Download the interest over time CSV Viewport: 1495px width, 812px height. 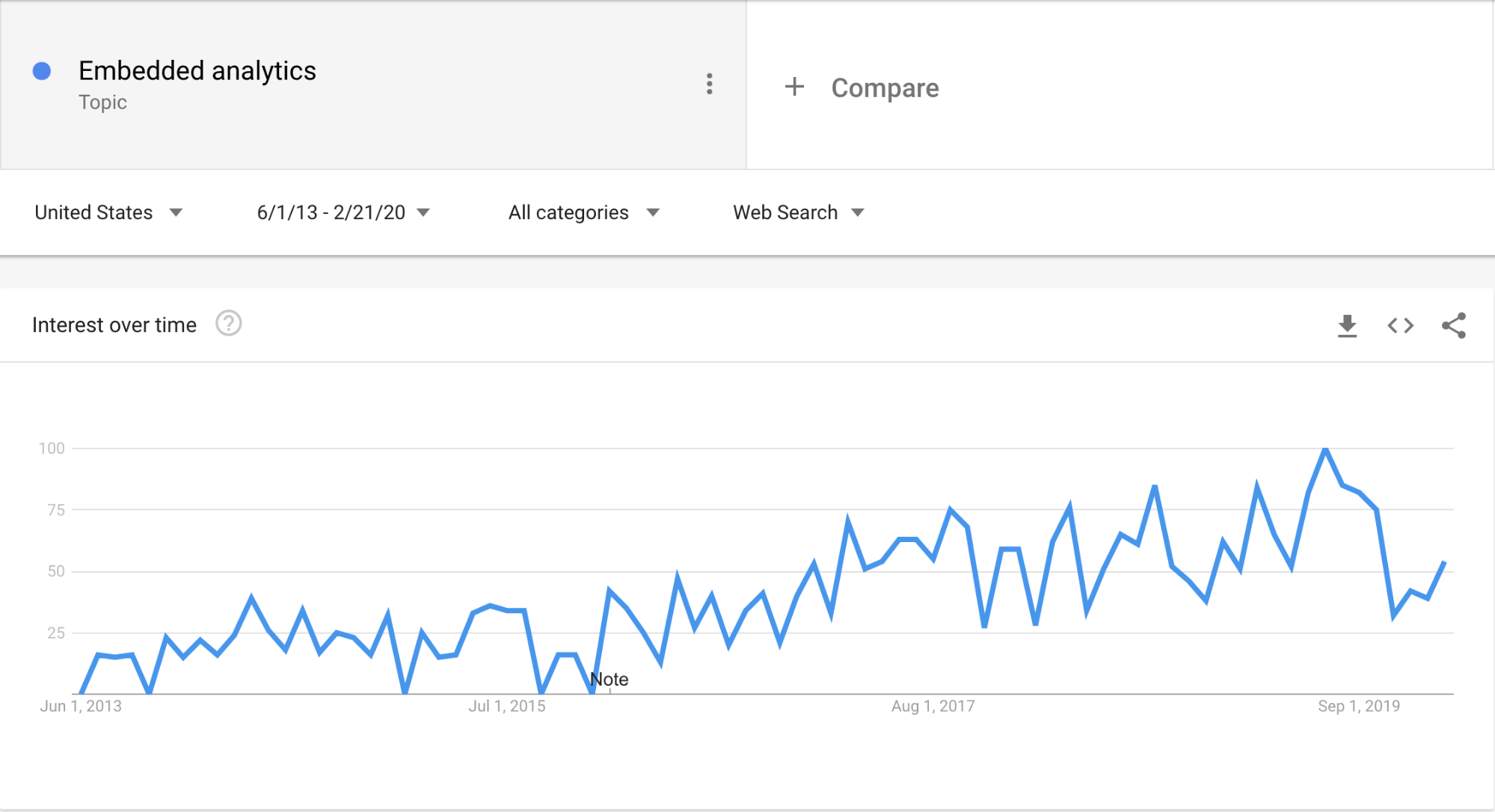point(1347,325)
